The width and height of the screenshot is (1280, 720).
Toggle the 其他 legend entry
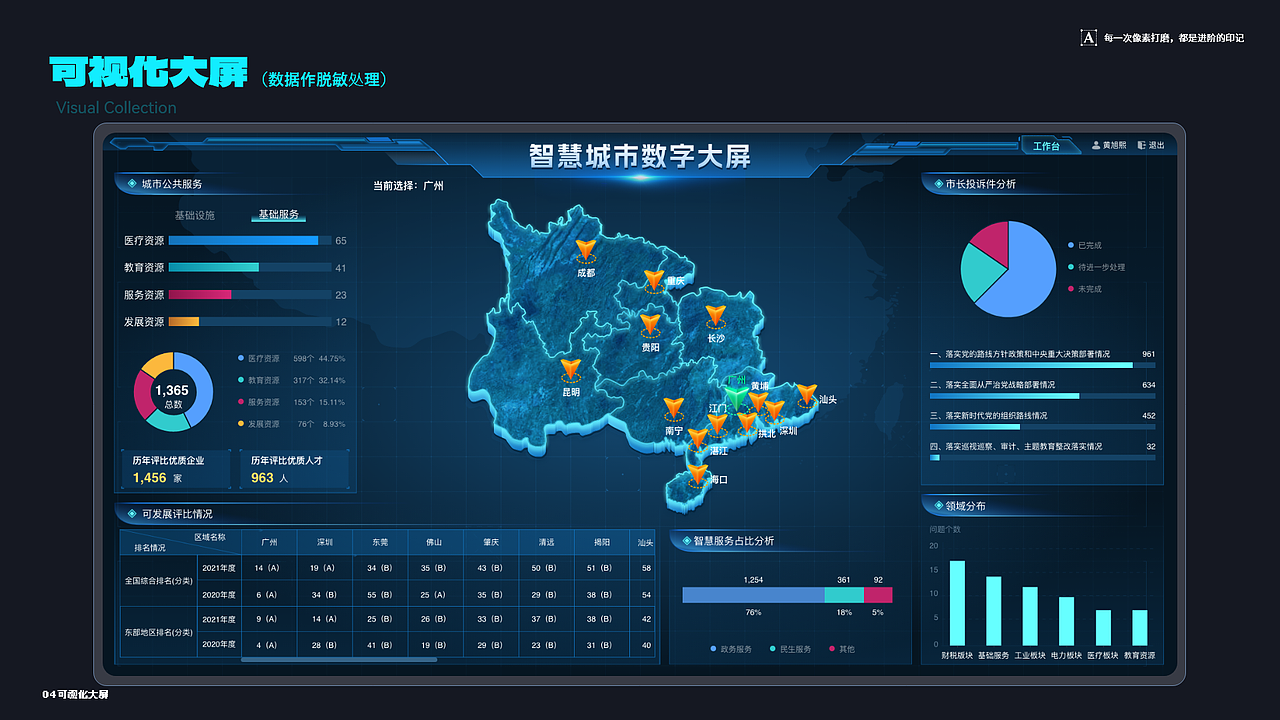(841, 649)
